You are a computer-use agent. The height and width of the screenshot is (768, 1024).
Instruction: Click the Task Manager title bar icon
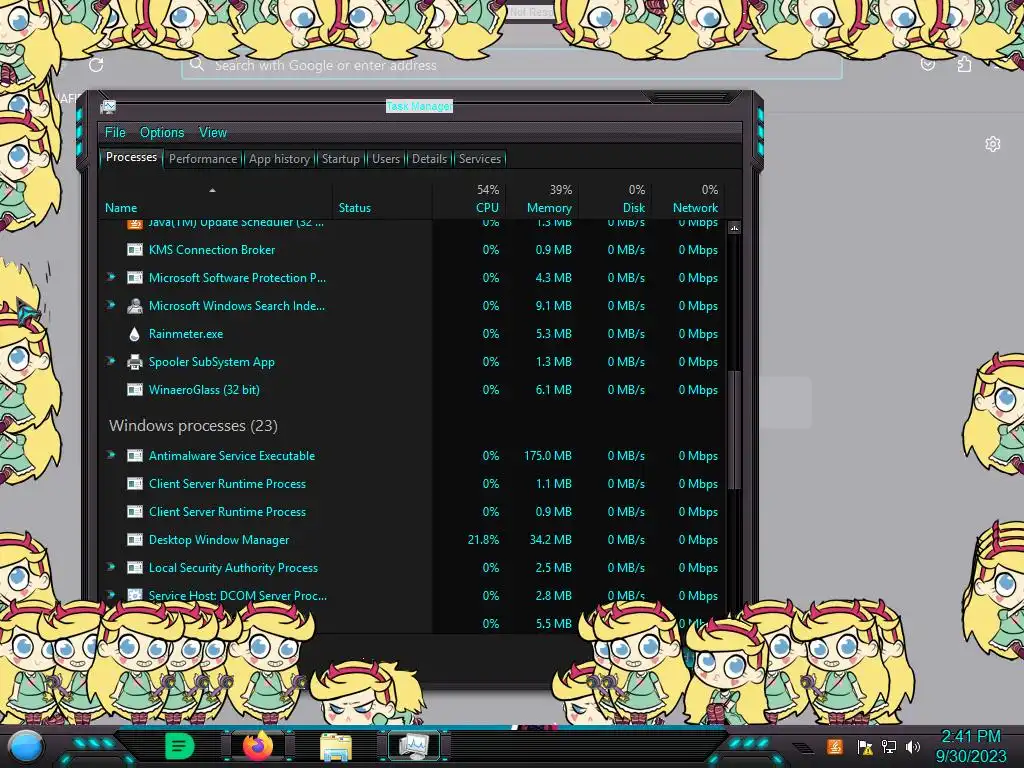pos(108,107)
